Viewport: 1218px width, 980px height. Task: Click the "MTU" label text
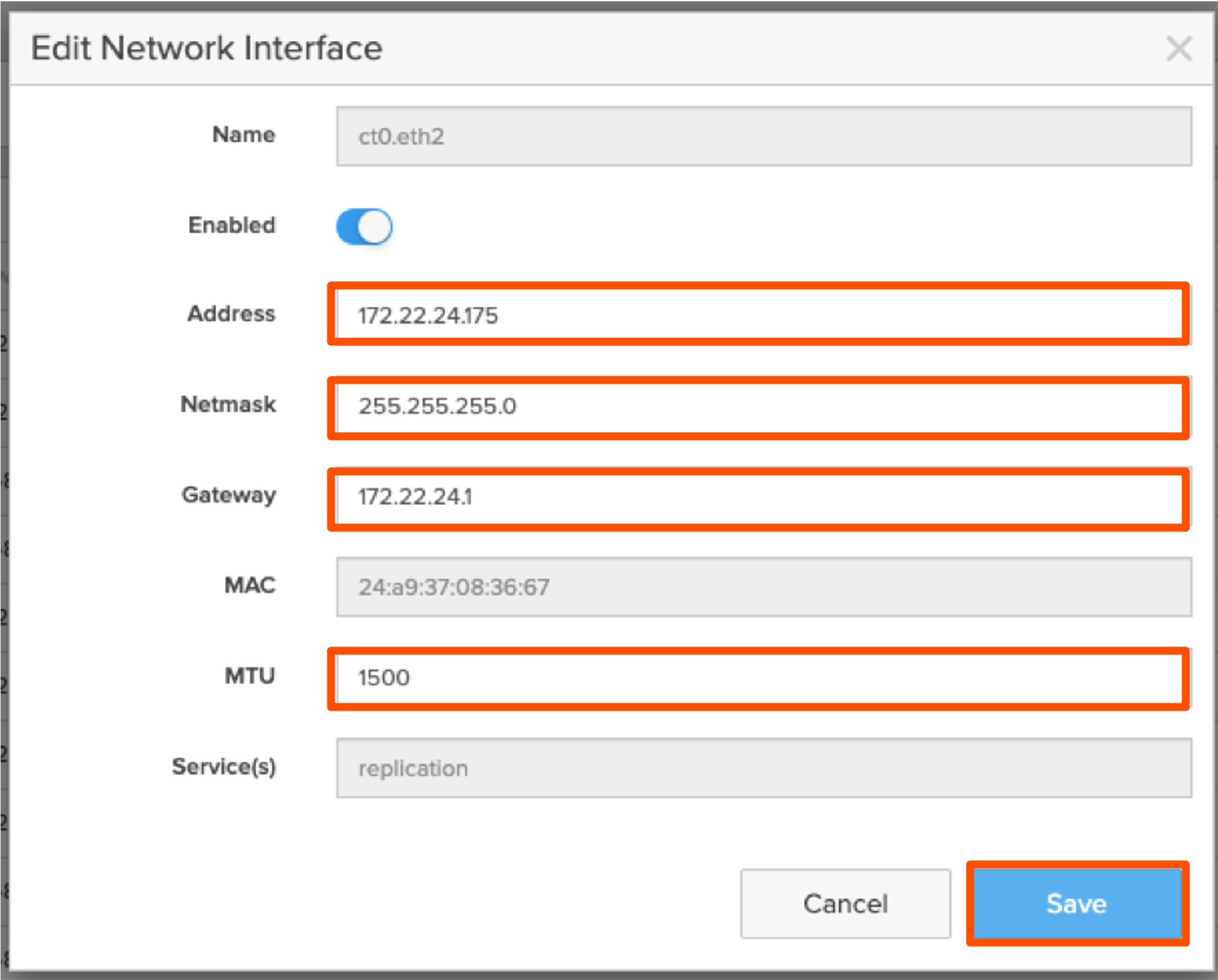click(249, 676)
